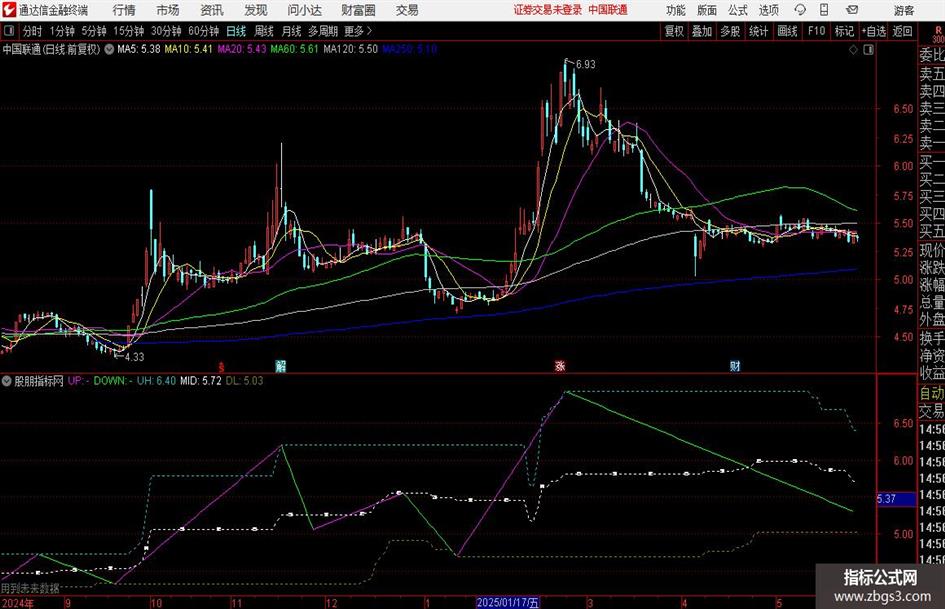Click 证券交易未登录 login link

[x=548, y=10]
